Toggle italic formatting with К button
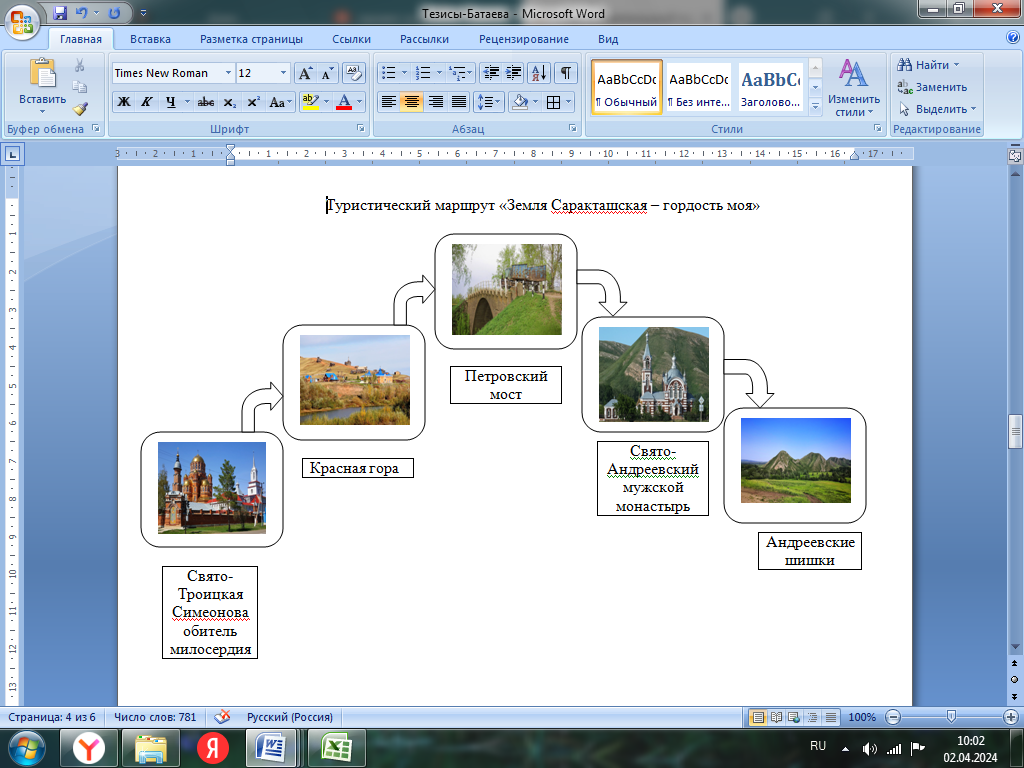The height and width of the screenshot is (768, 1024). [x=147, y=102]
